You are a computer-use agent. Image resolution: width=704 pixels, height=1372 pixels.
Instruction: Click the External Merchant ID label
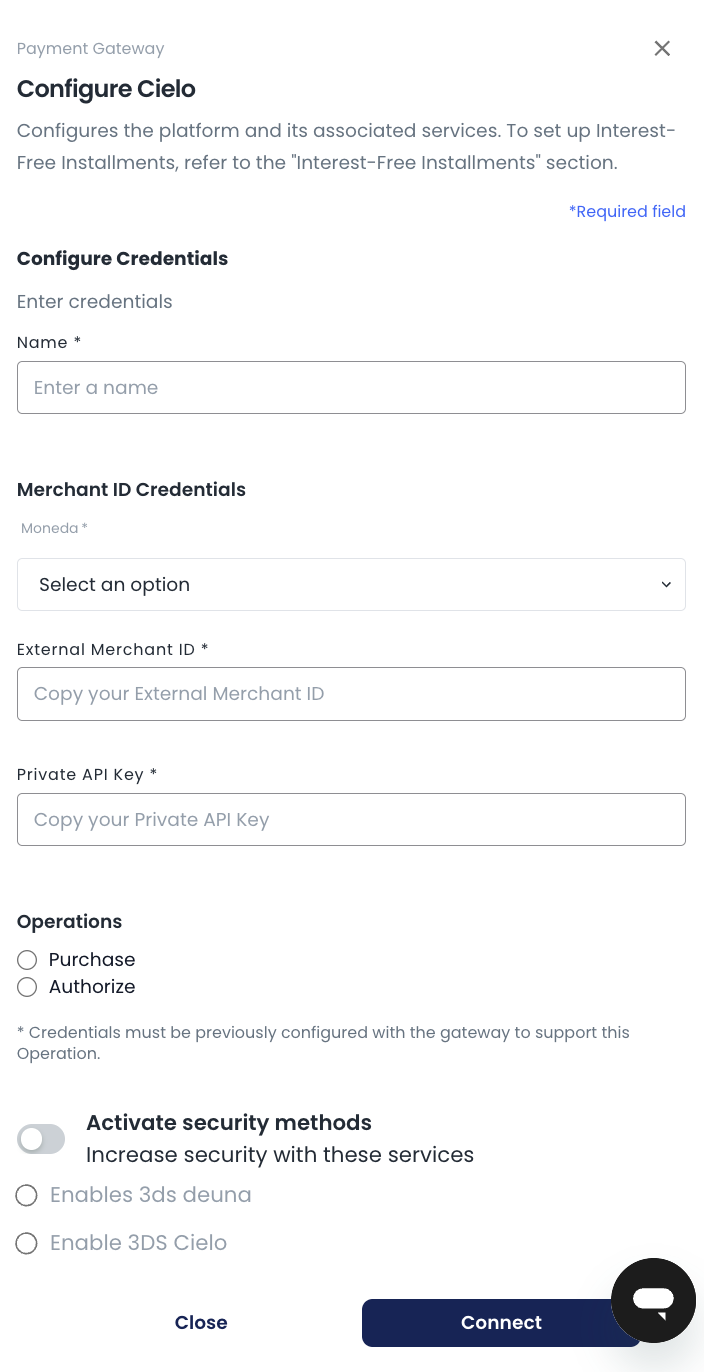pos(112,650)
